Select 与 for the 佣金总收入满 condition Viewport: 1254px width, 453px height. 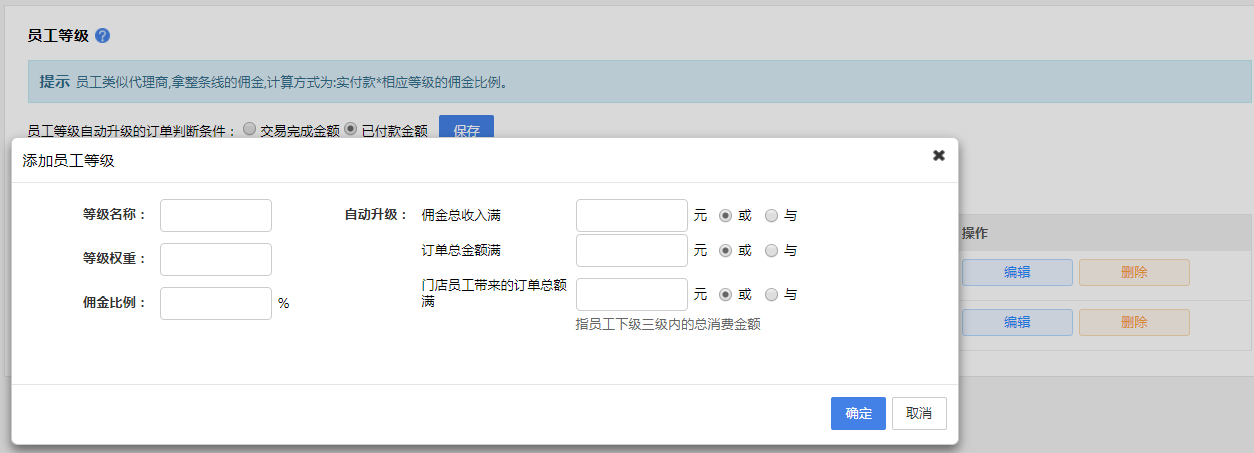tap(771, 215)
